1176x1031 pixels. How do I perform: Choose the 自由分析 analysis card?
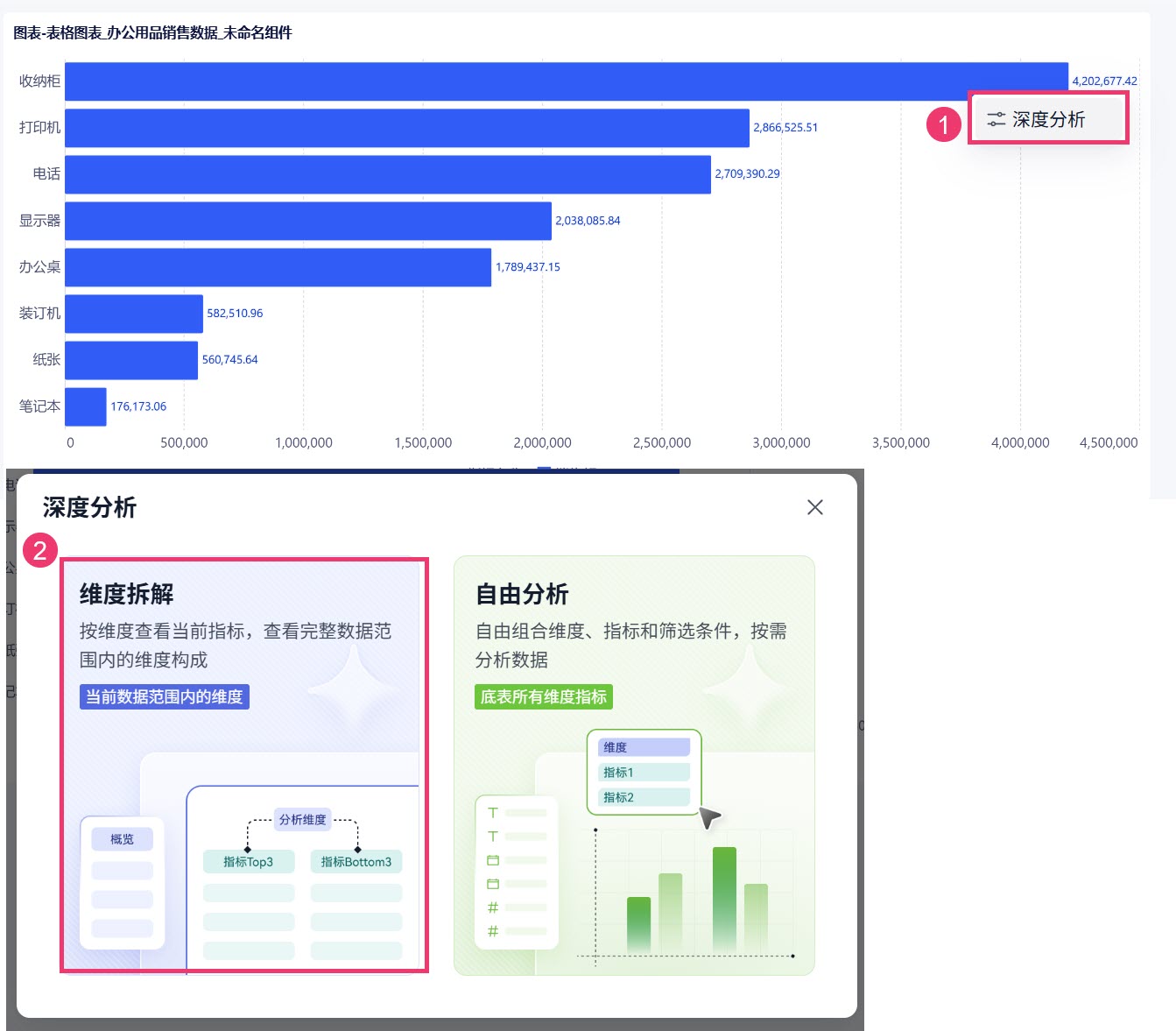[634, 765]
